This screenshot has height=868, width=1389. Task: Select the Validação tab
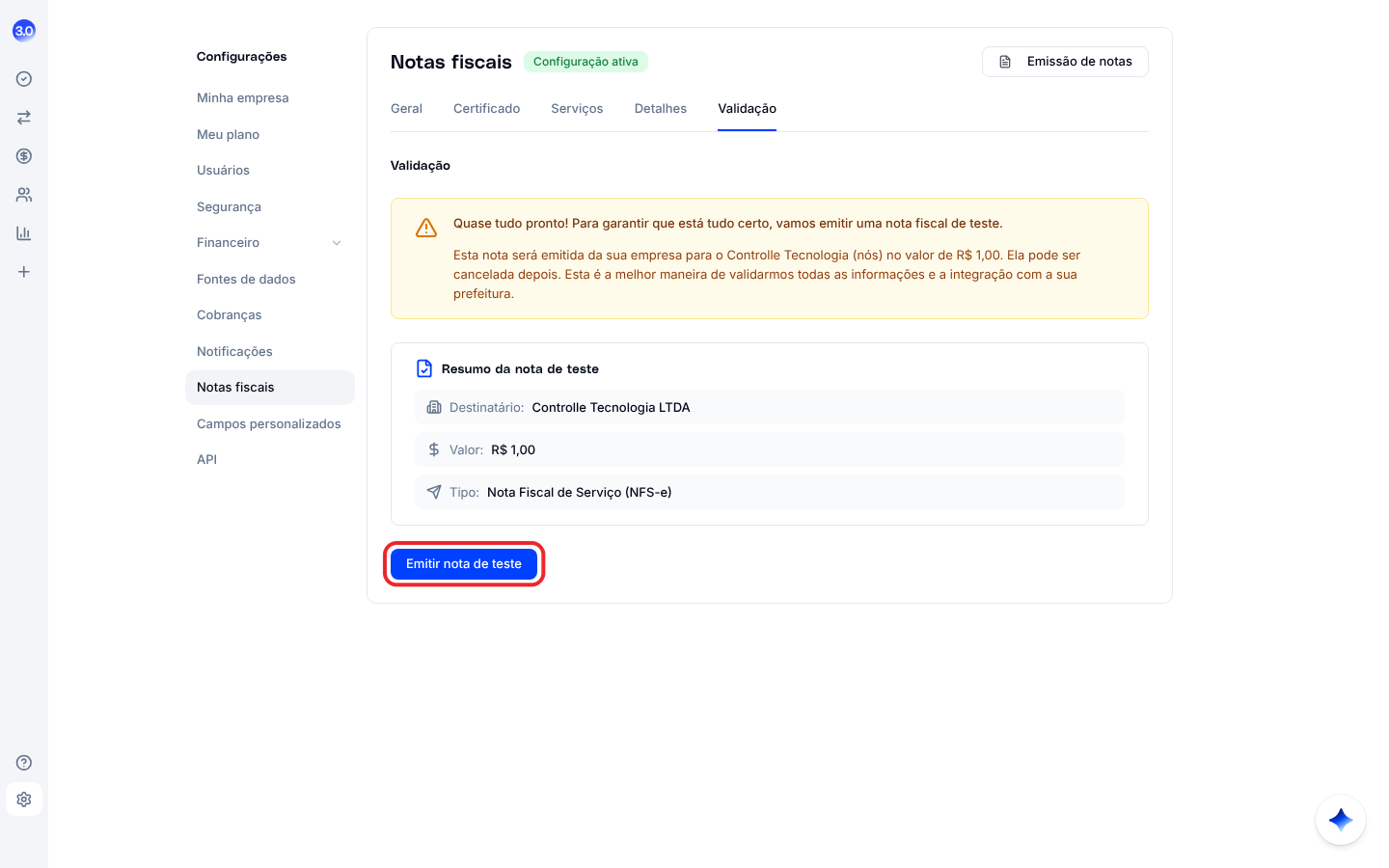[x=748, y=109]
